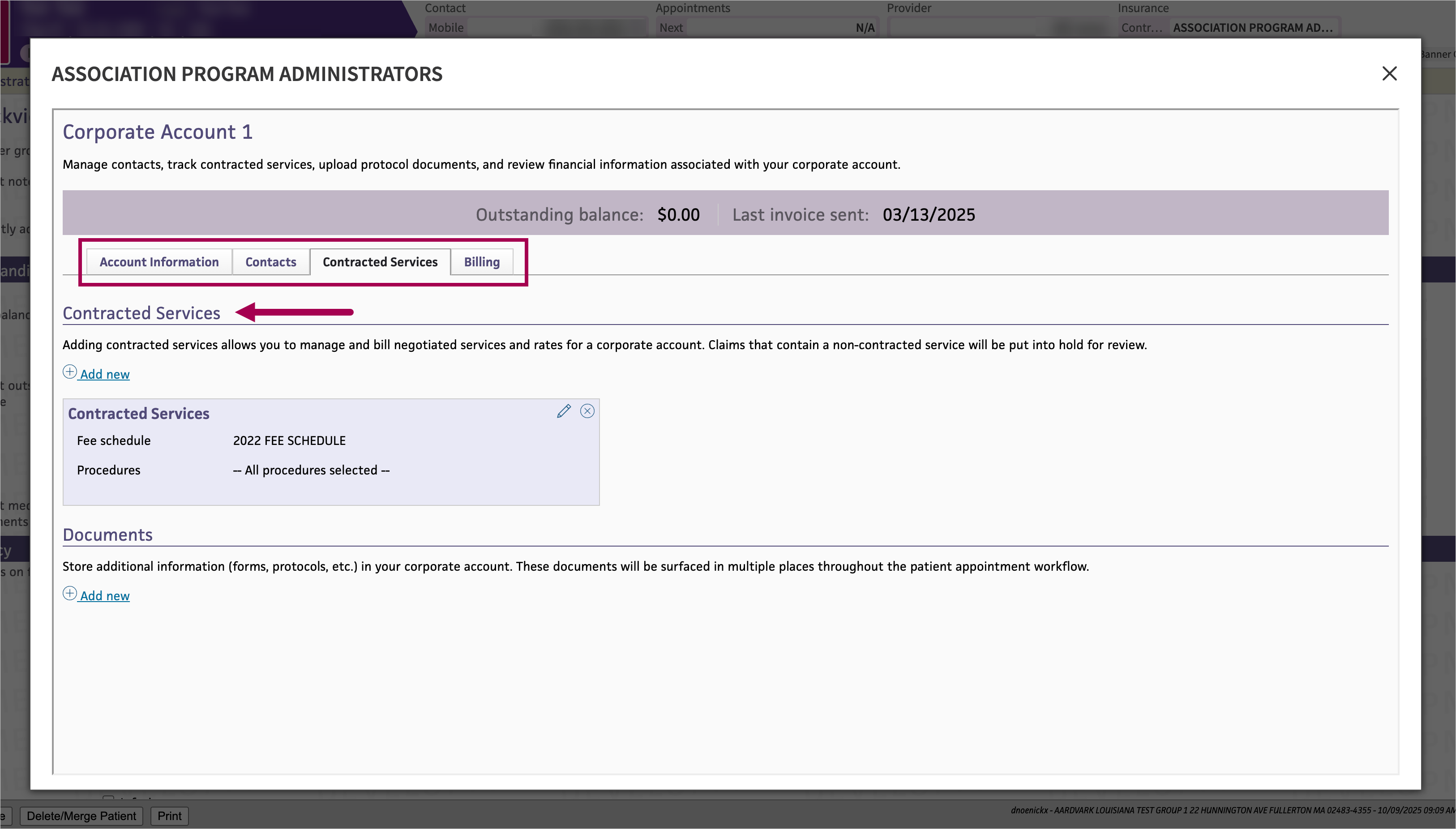Screen dimensions: 1456x829
Task: Click plus icon in Documents section
Action: [69, 594]
